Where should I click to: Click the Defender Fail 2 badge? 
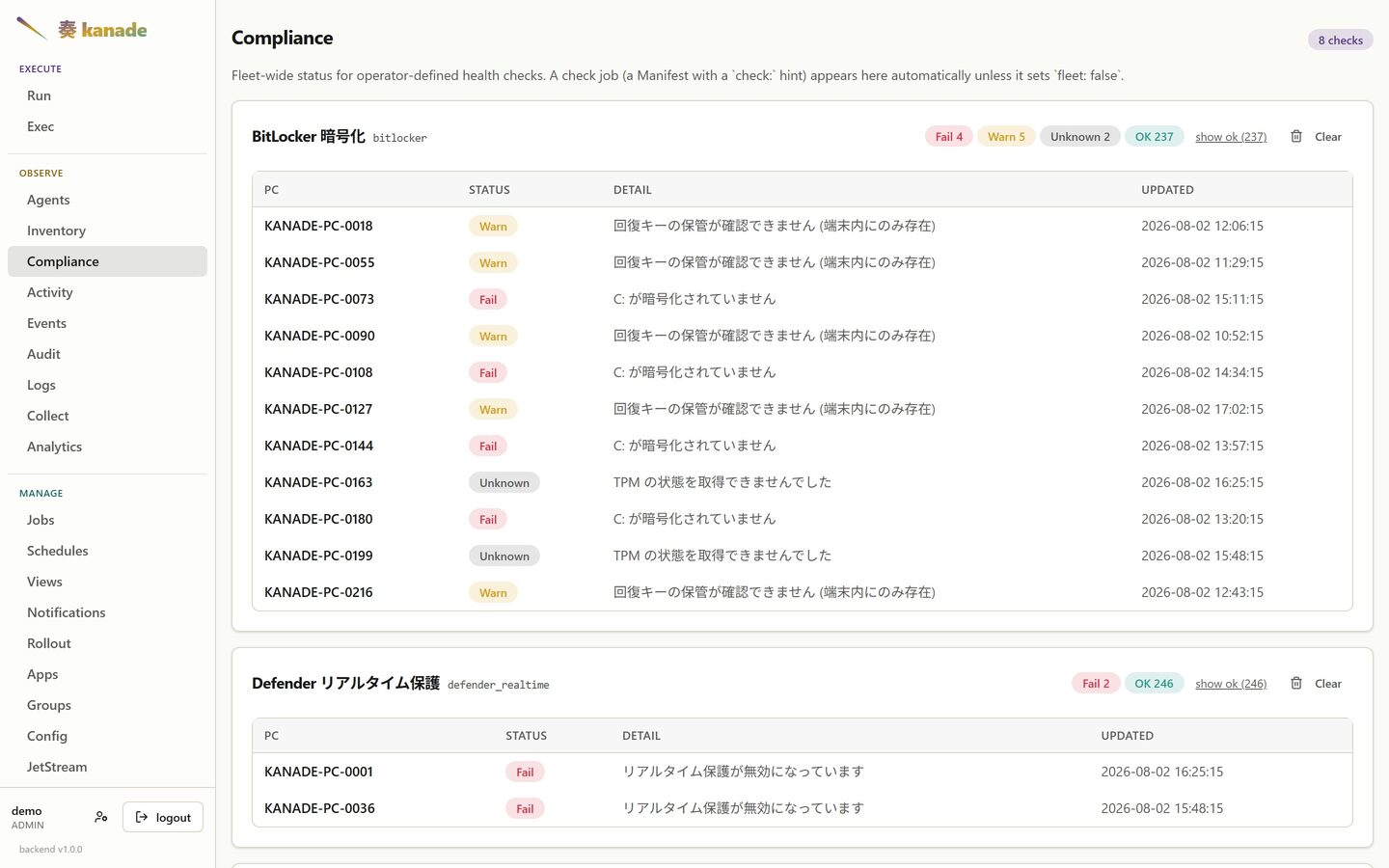click(x=1096, y=684)
